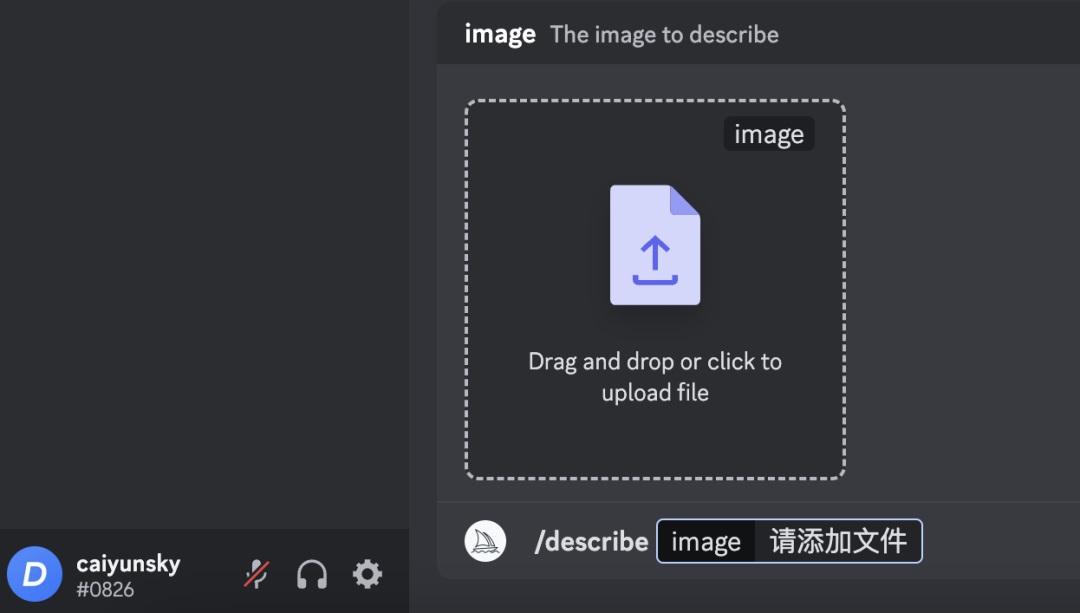Screen dimensions: 1080x613
Task: Toggle microphone mute state in voice panel
Action: [256, 574]
